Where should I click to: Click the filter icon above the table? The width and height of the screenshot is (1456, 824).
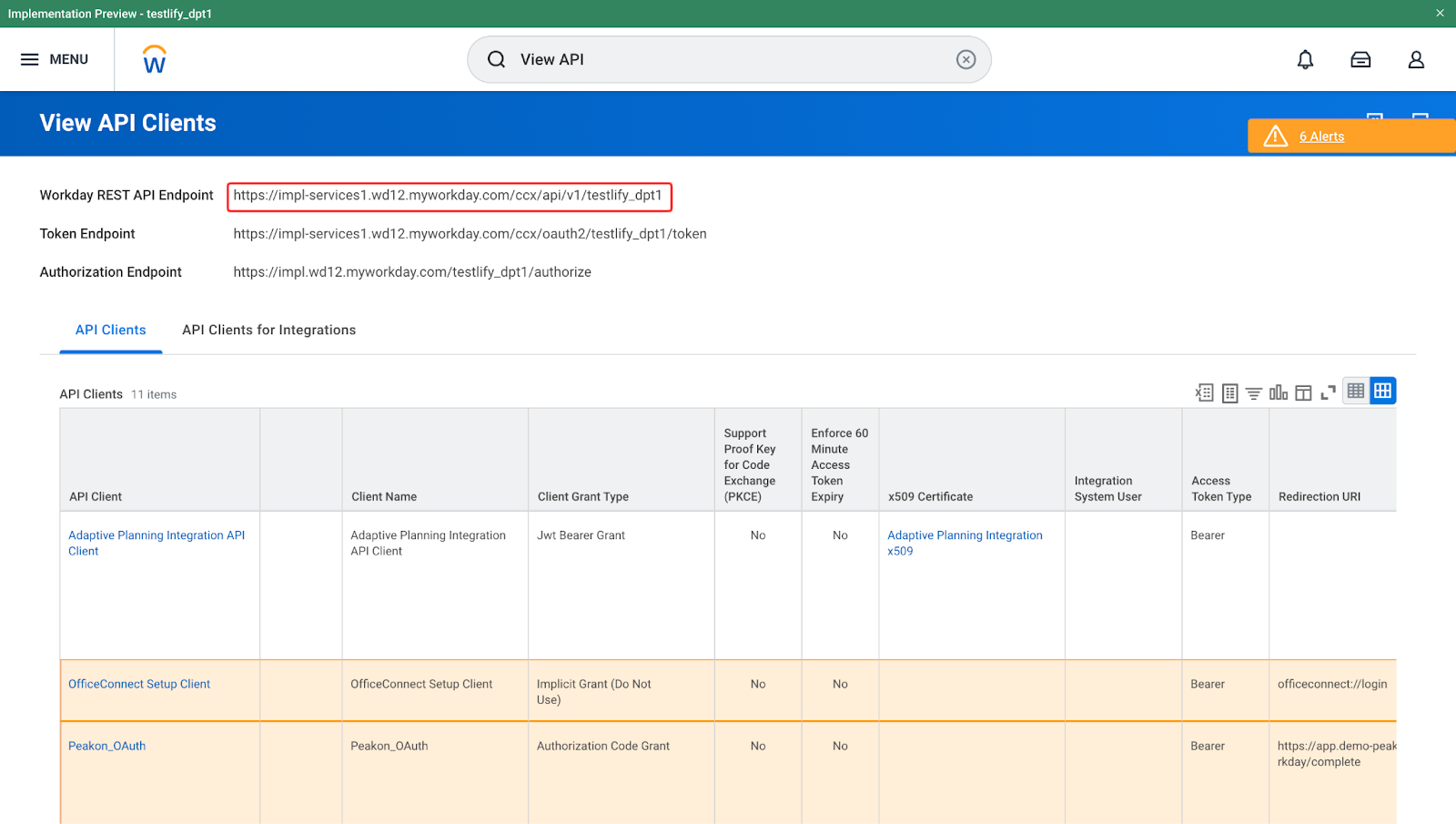pos(1253,393)
